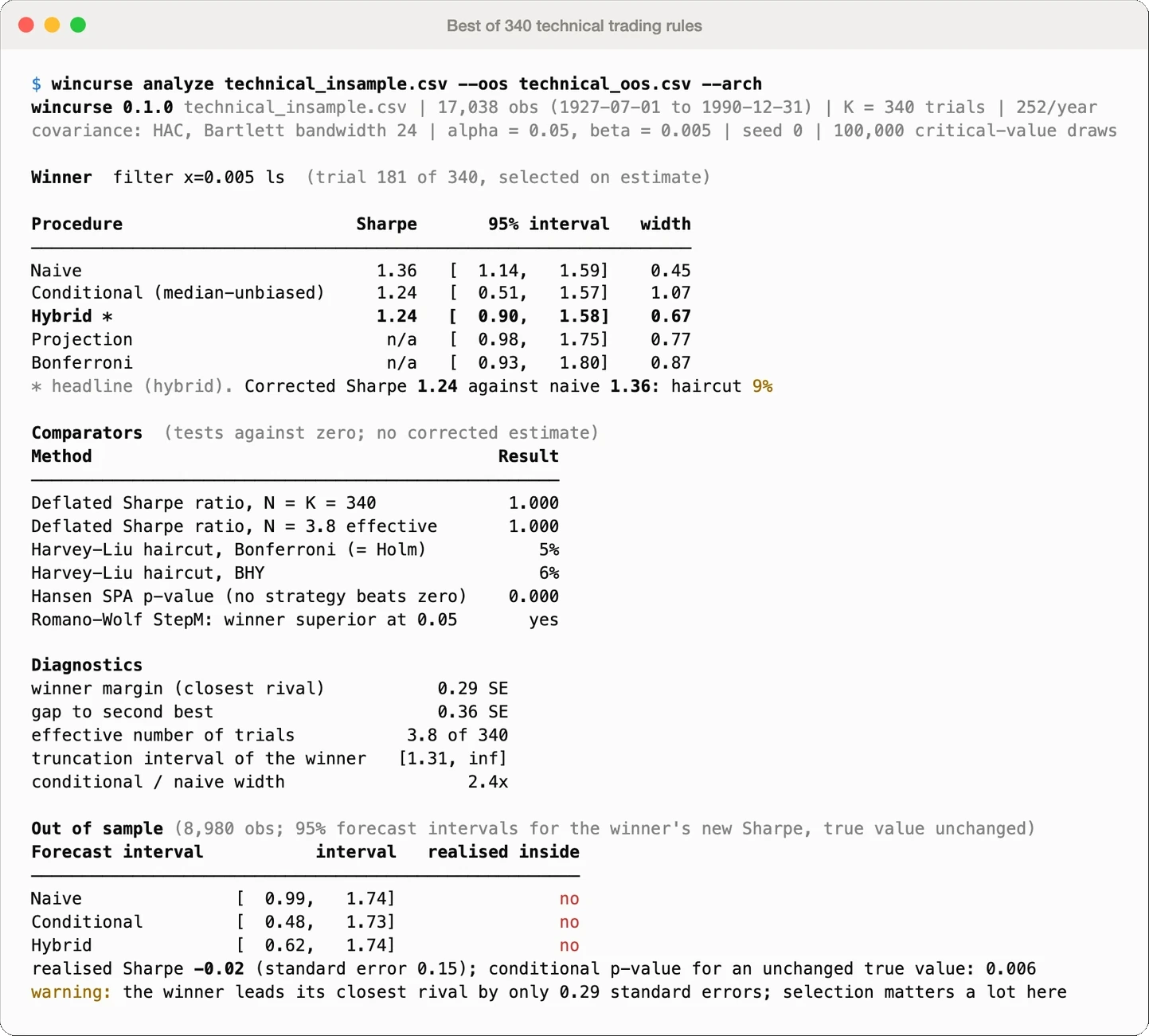The image size is (1149, 1036).
Task: Click the 'wincurse 0.1.0' version text
Action: [102, 108]
